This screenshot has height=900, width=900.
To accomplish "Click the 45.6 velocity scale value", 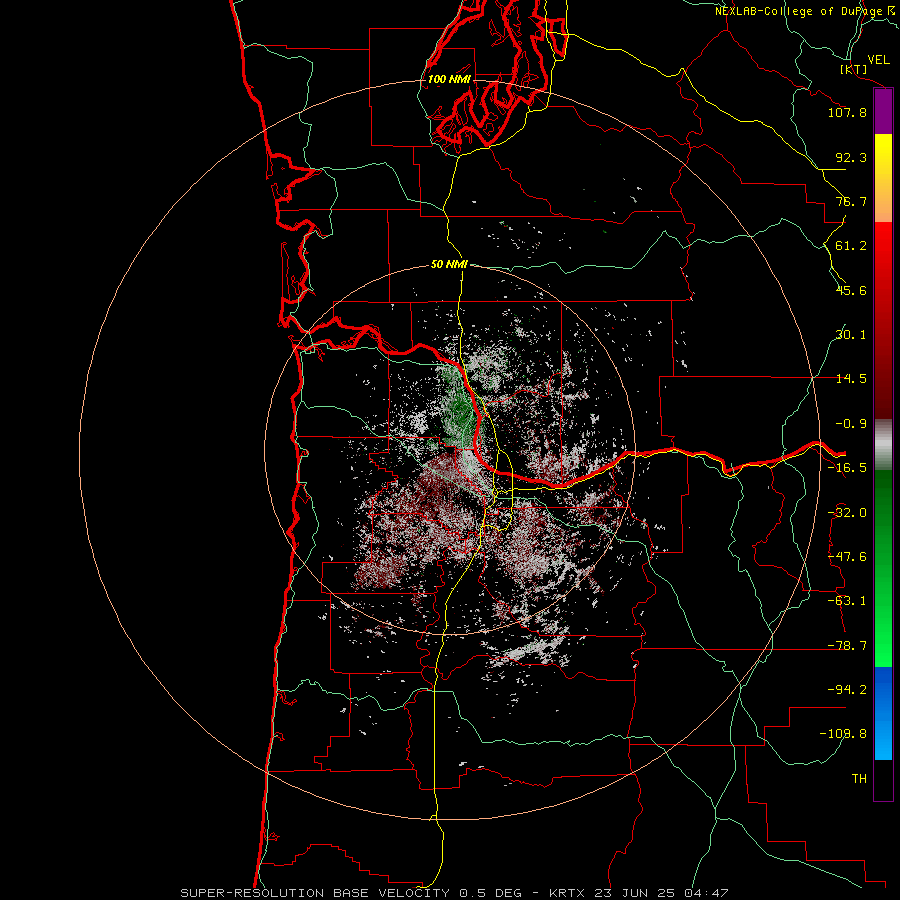I will coord(851,290).
